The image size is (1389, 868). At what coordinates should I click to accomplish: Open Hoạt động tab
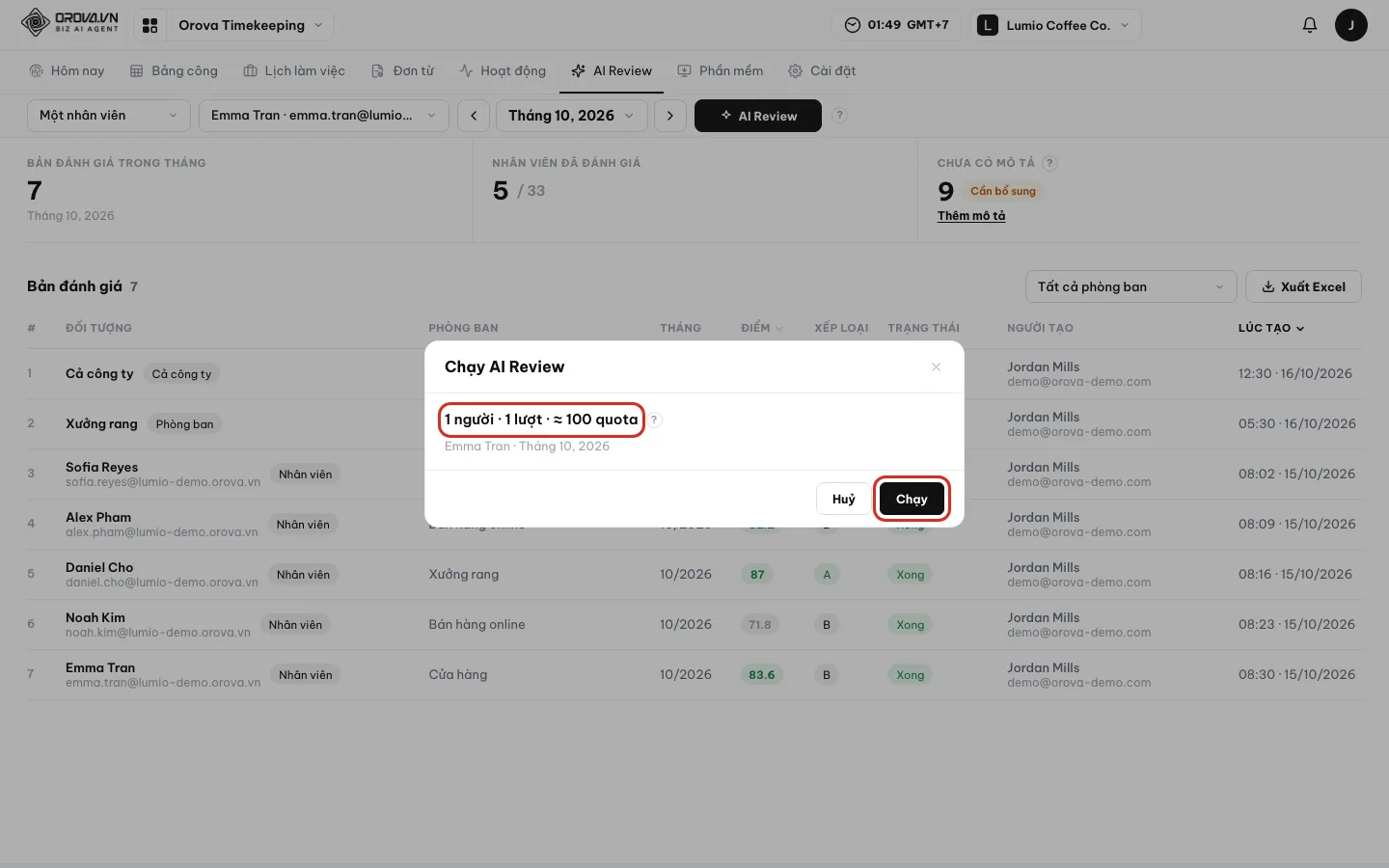click(503, 70)
